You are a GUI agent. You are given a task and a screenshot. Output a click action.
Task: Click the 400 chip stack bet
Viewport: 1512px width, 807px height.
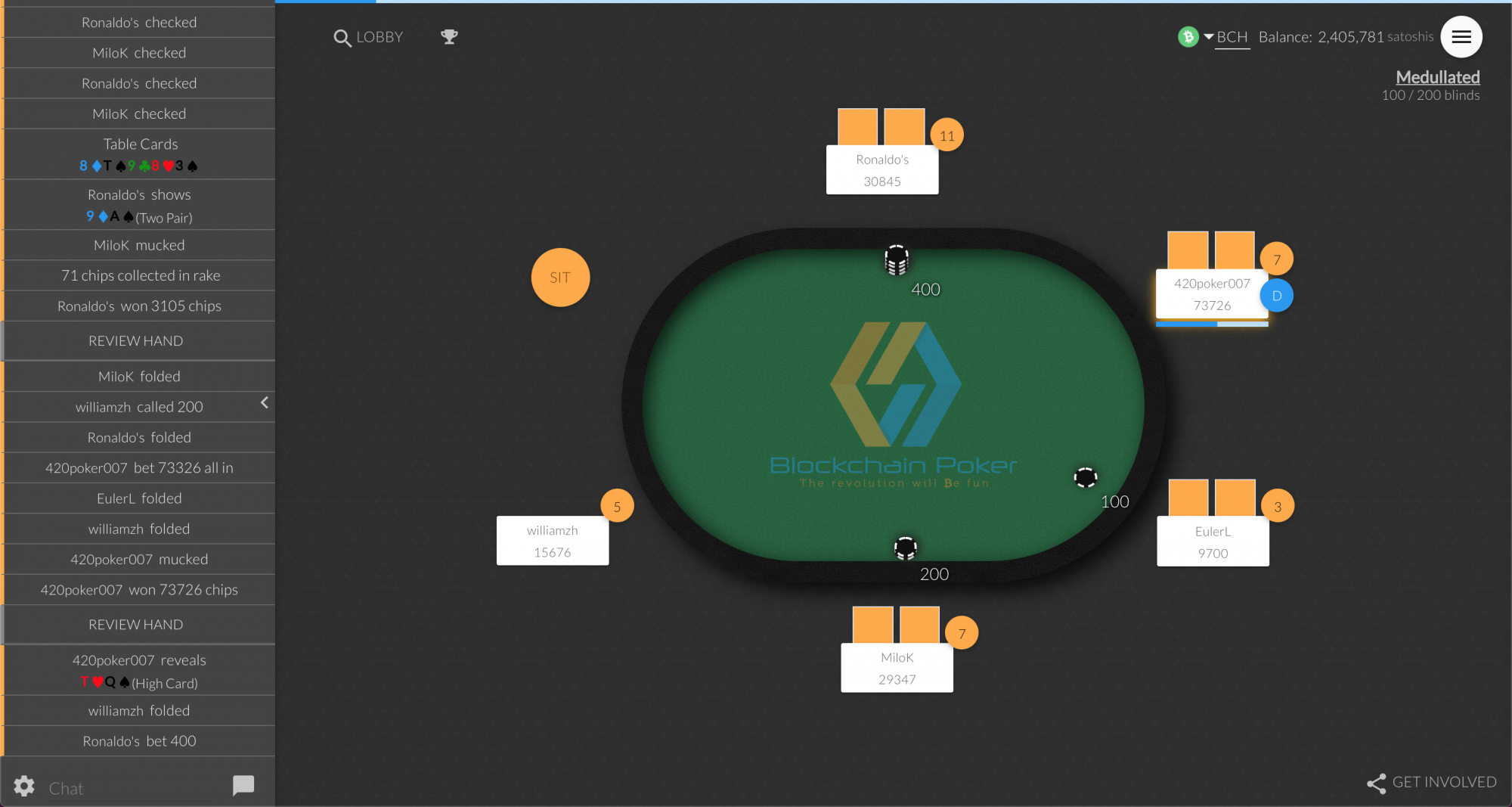897,260
